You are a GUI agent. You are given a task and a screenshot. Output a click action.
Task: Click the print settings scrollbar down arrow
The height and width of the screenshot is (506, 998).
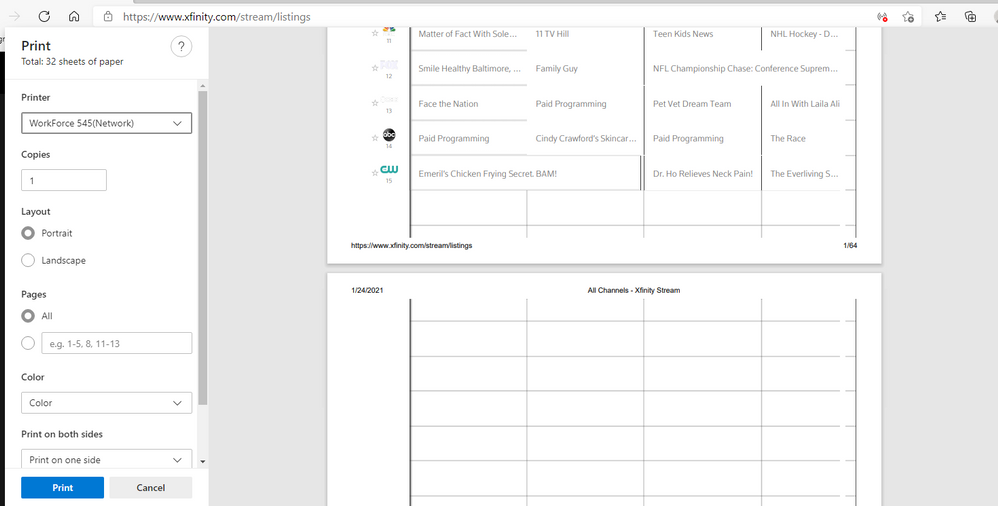tap(203, 462)
